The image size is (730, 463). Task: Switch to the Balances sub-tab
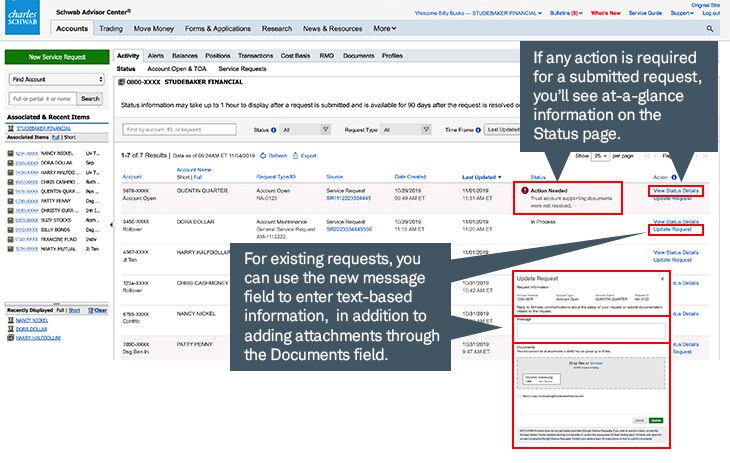pyautogui.click(x=185, y=55)
